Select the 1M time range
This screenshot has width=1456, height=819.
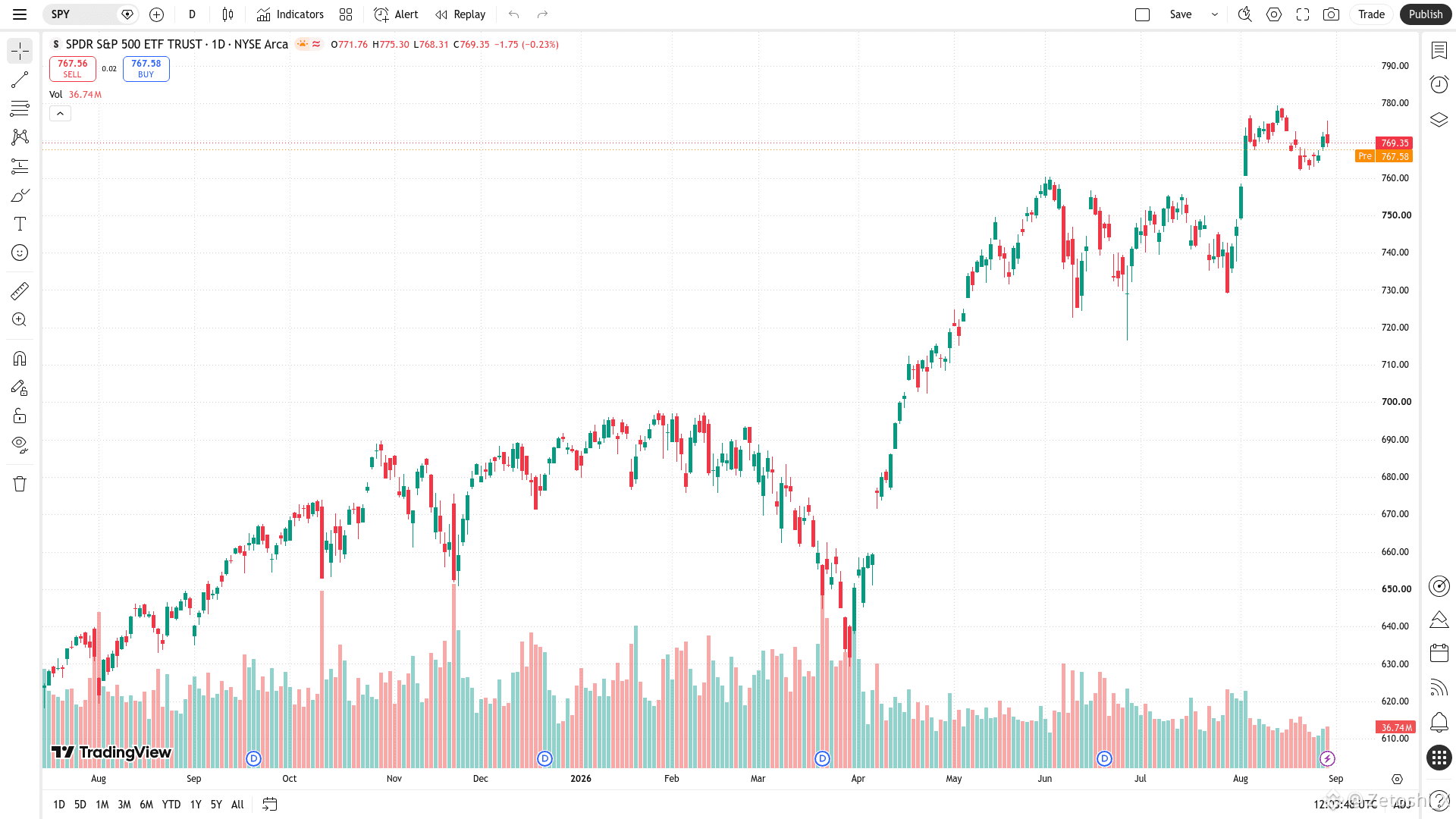click(x=102, y=805)
